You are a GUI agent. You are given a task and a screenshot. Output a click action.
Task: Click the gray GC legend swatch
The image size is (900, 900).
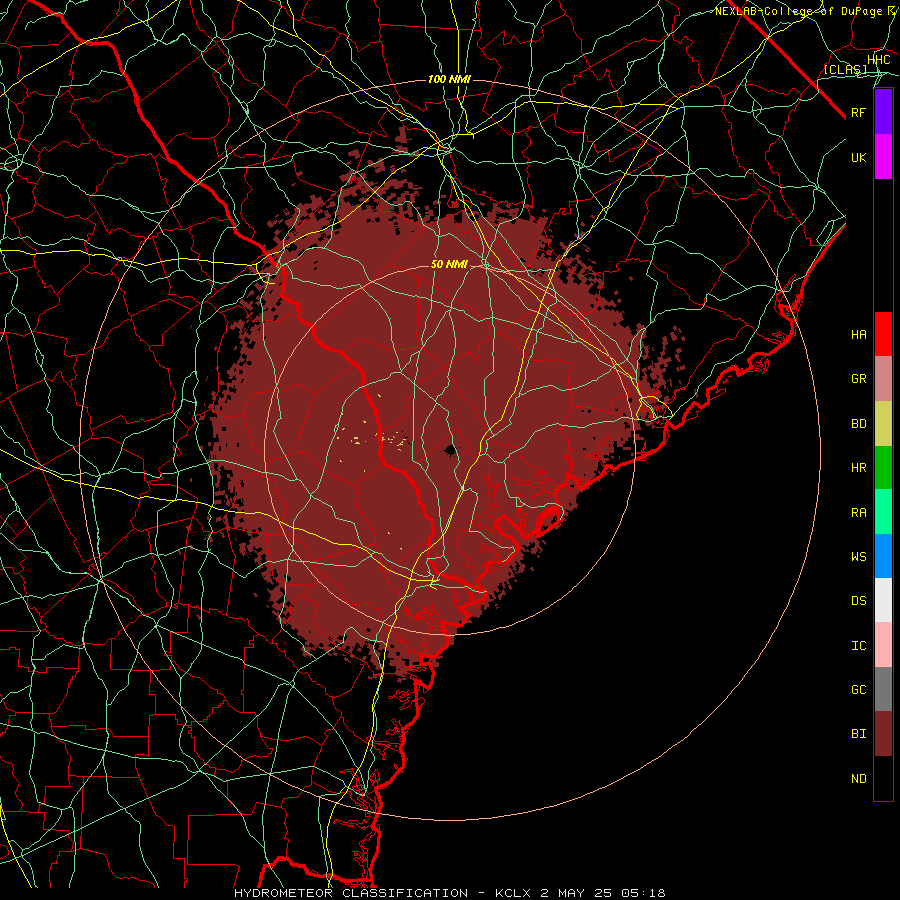pyautogui.click(x=883, y=689)
